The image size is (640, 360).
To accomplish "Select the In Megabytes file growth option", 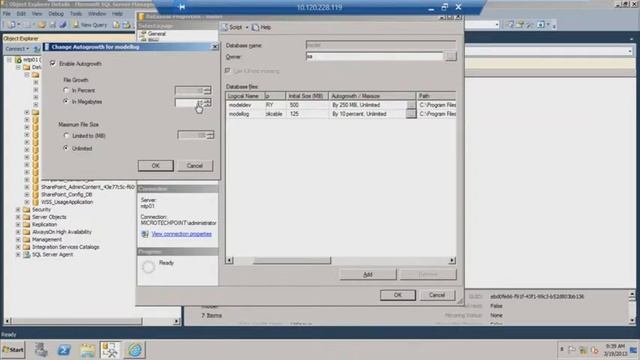I will 66,101.
